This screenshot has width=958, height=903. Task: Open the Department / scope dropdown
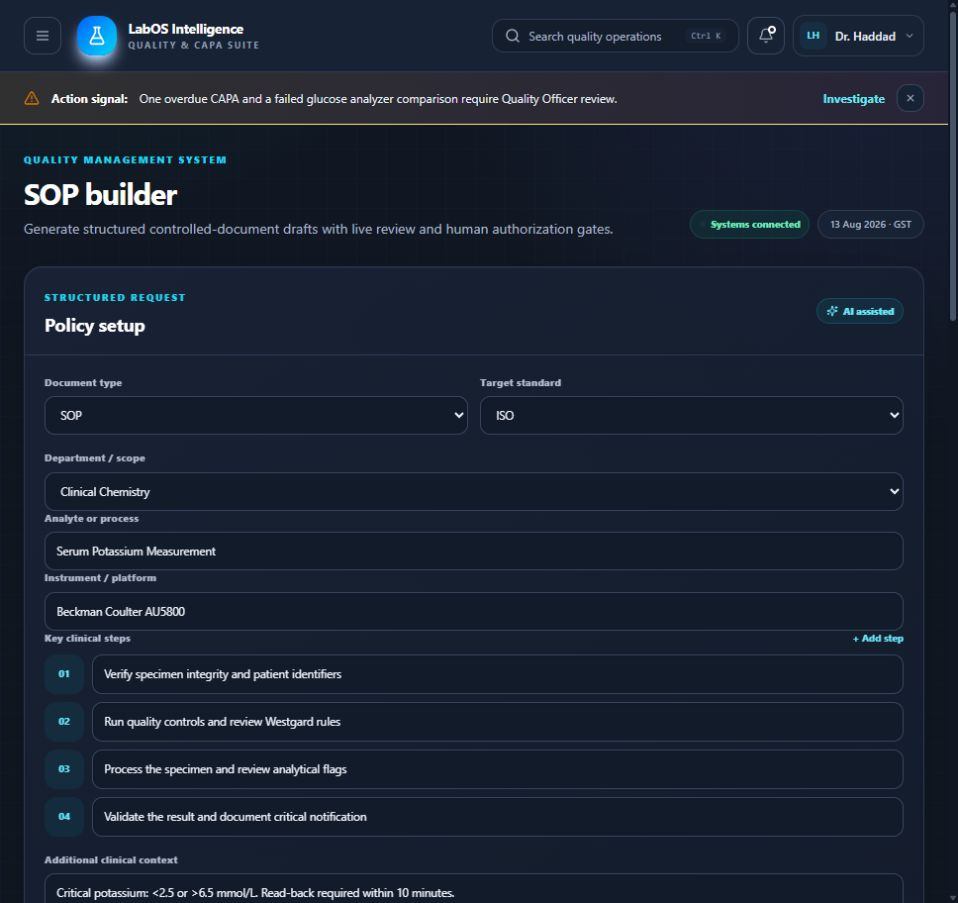(474, 492)
